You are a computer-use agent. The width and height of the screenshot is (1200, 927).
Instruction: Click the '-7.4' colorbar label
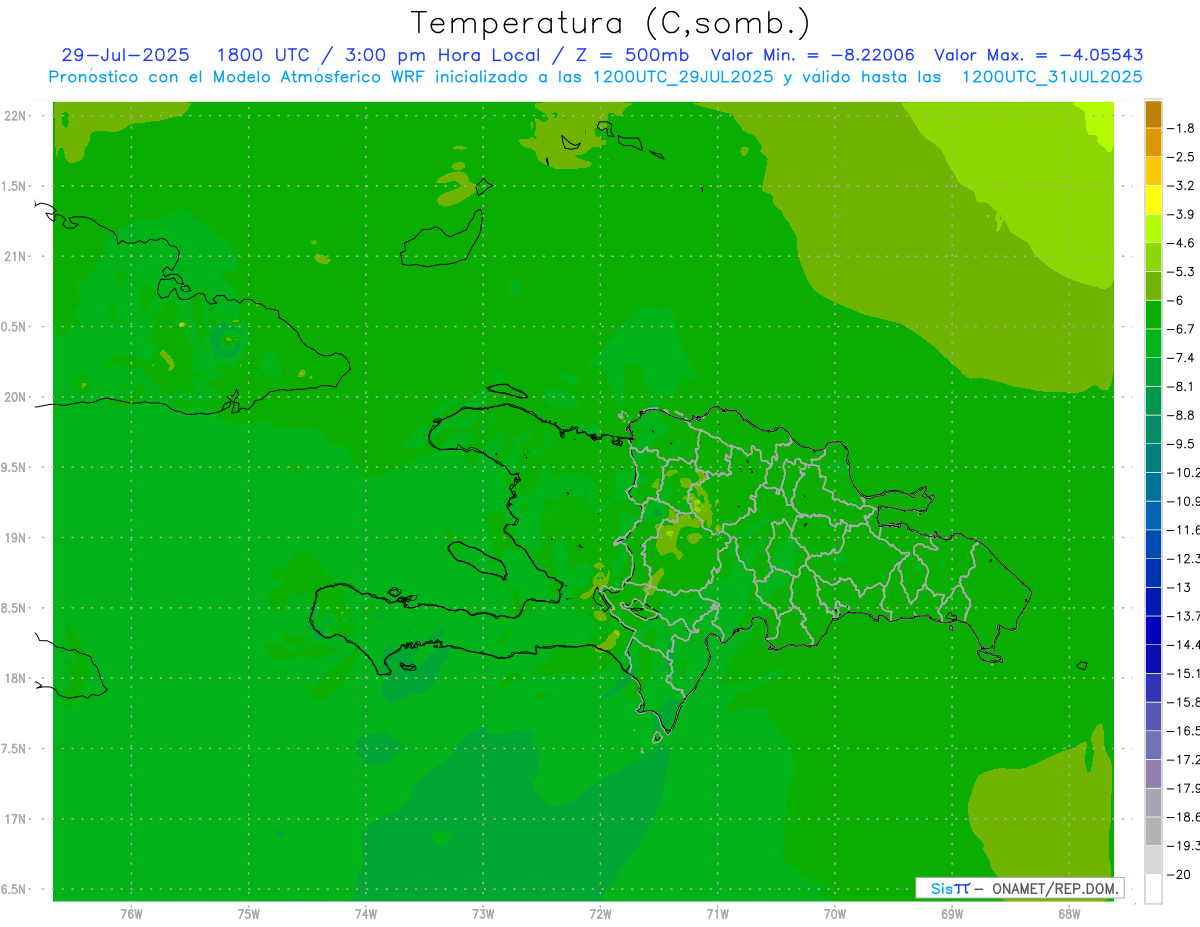point(1181,357)
